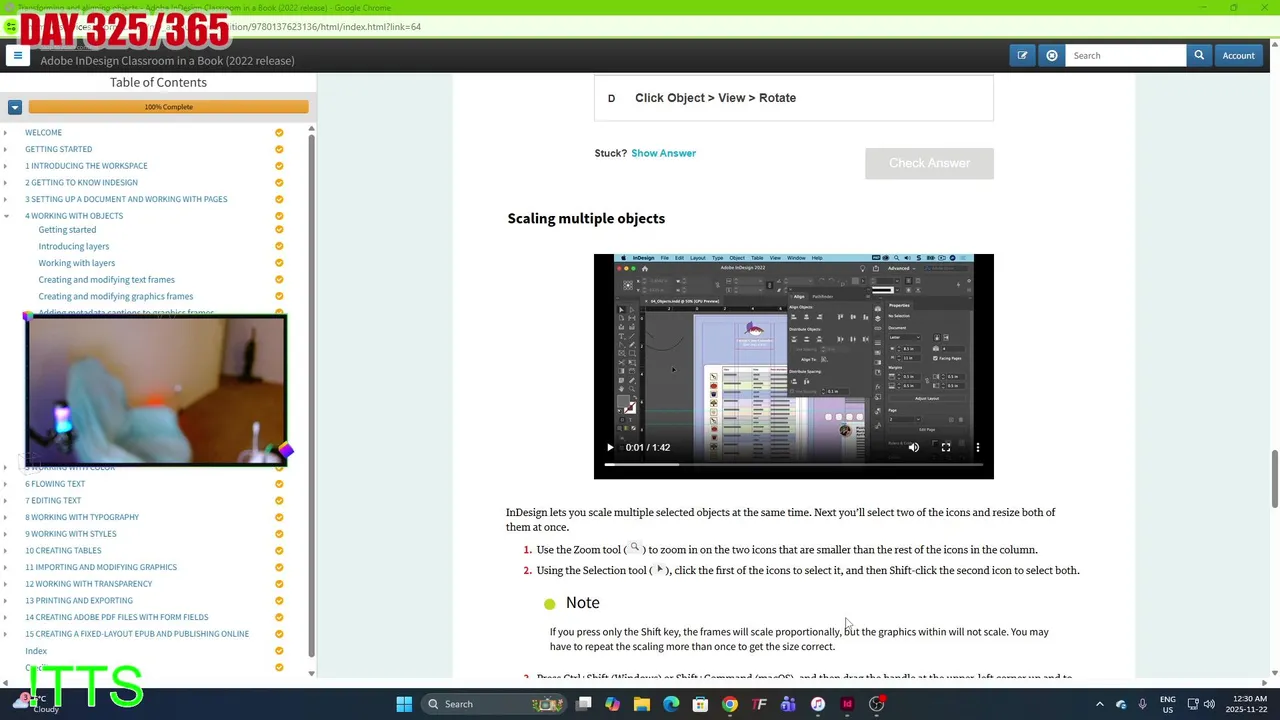Viewport: 1280px width, 720px height.
Task: Go to 12 Working with Transparency chapter
Action: click(x=89, y=584)
